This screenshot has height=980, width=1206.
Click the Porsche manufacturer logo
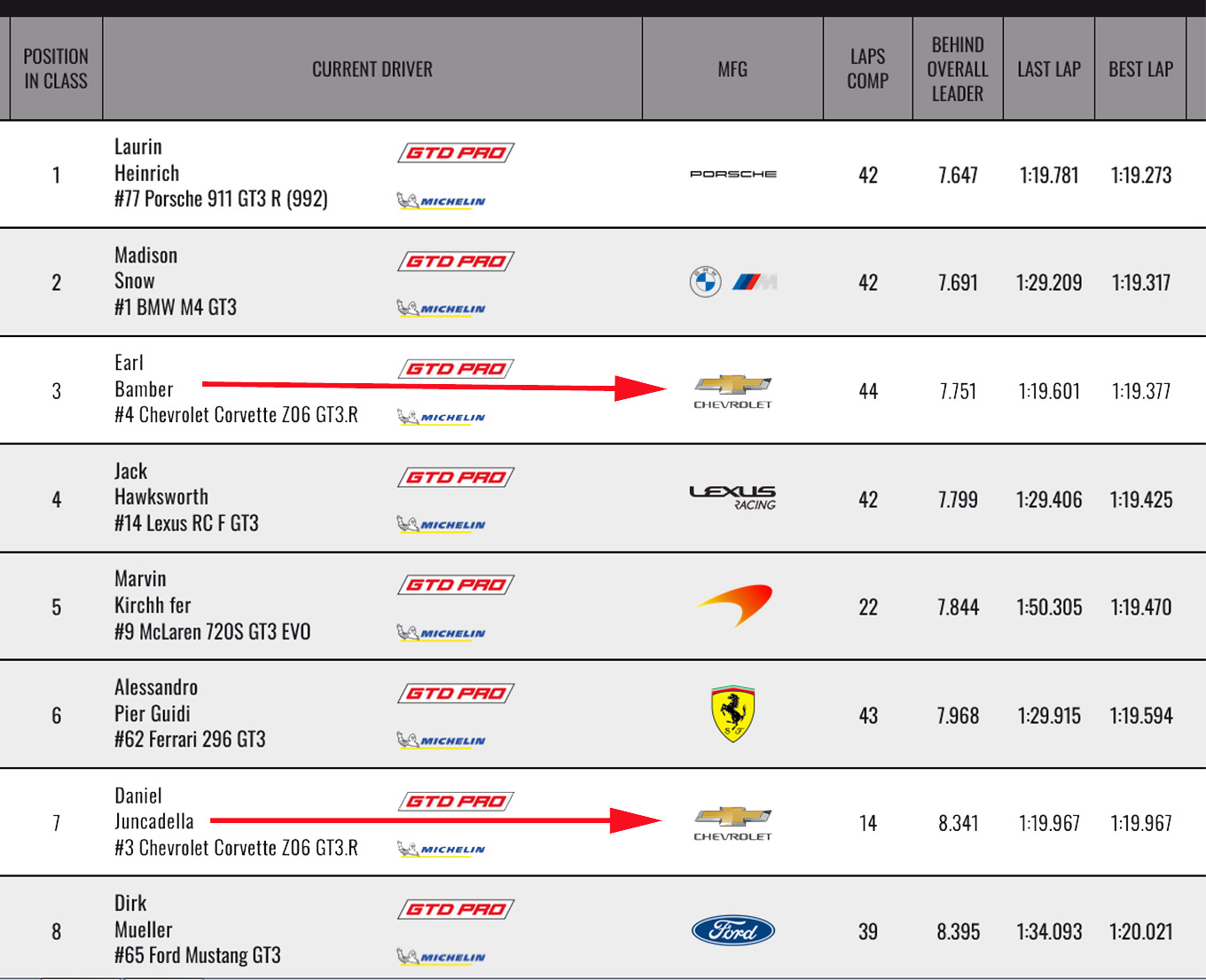[732, 174]
